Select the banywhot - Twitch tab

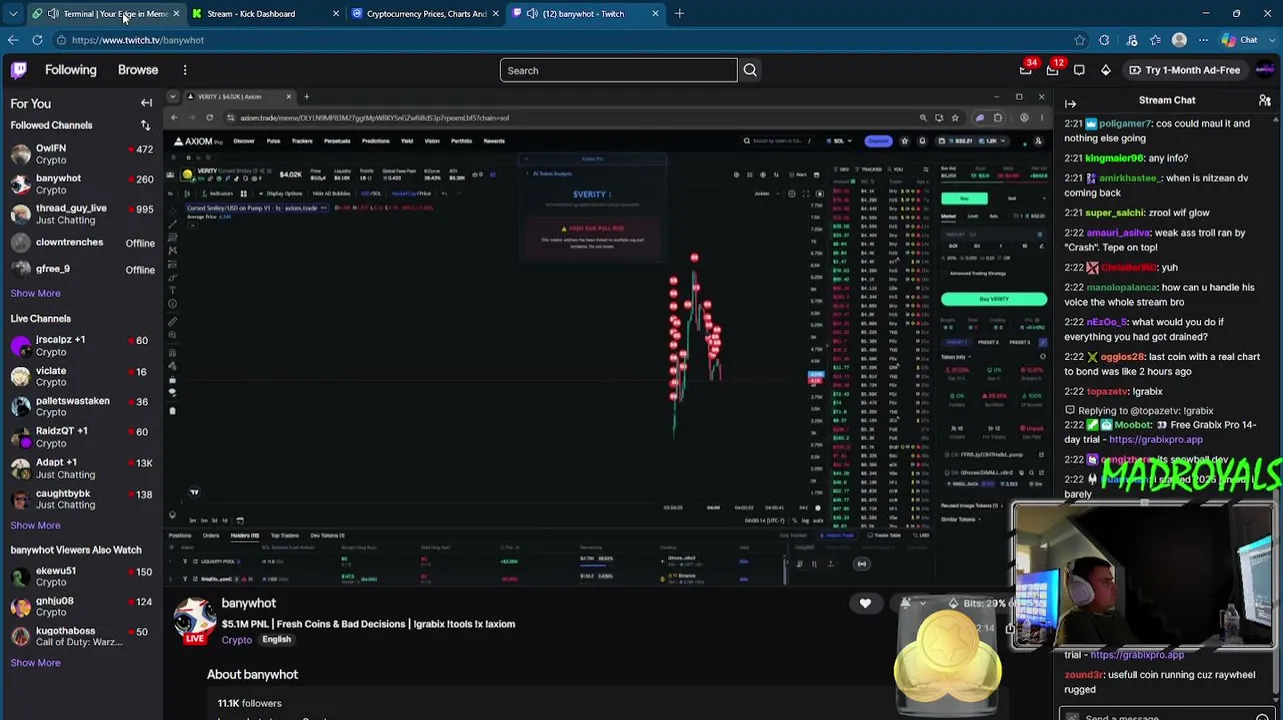[586, 14]
